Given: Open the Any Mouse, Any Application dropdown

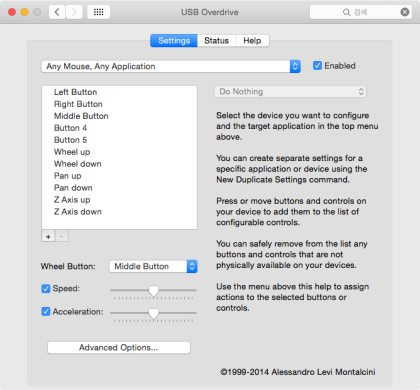Looking at the screenshot, I should (x=171, y=66).
